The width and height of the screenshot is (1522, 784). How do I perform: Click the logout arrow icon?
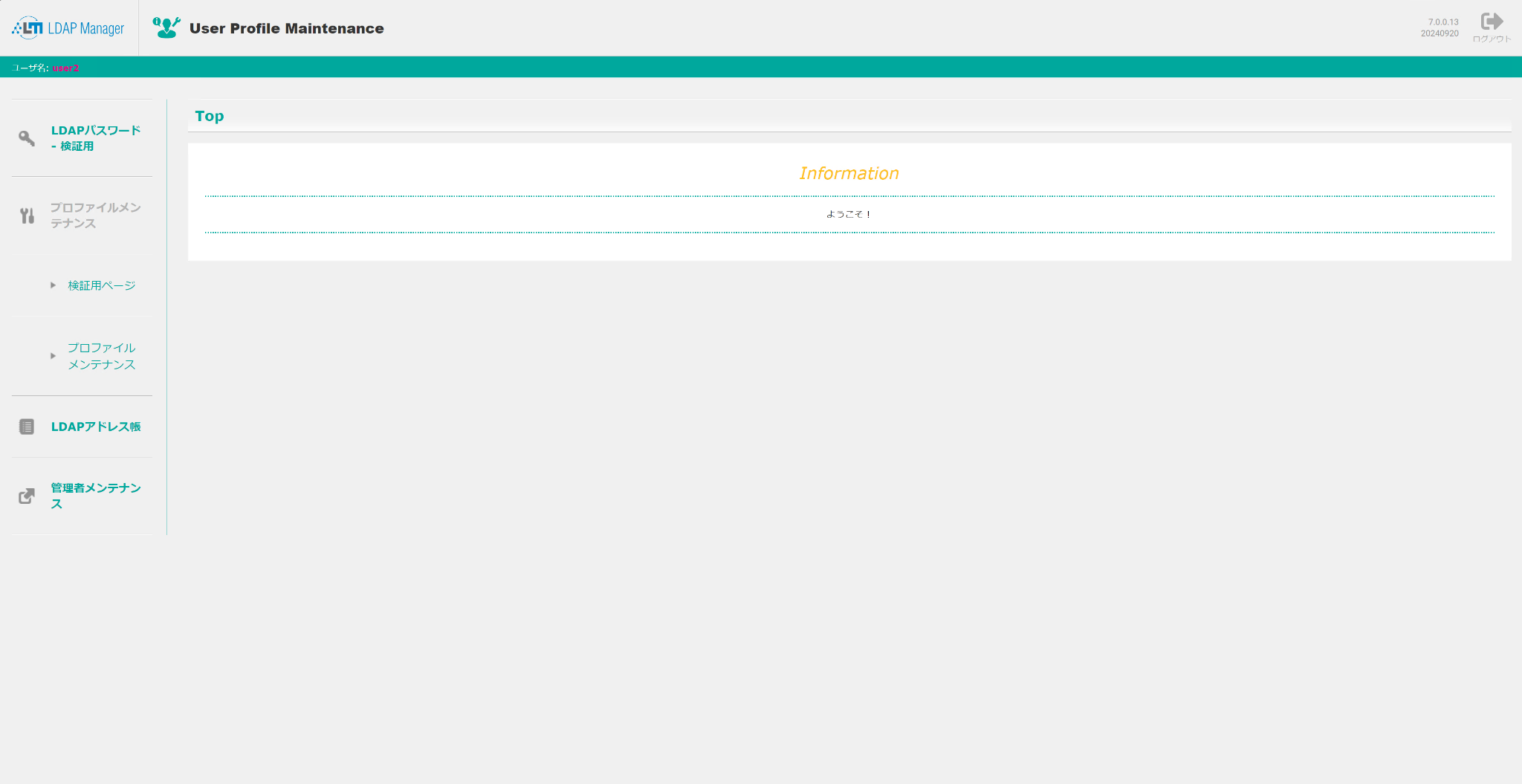[x=1492, y=21]
